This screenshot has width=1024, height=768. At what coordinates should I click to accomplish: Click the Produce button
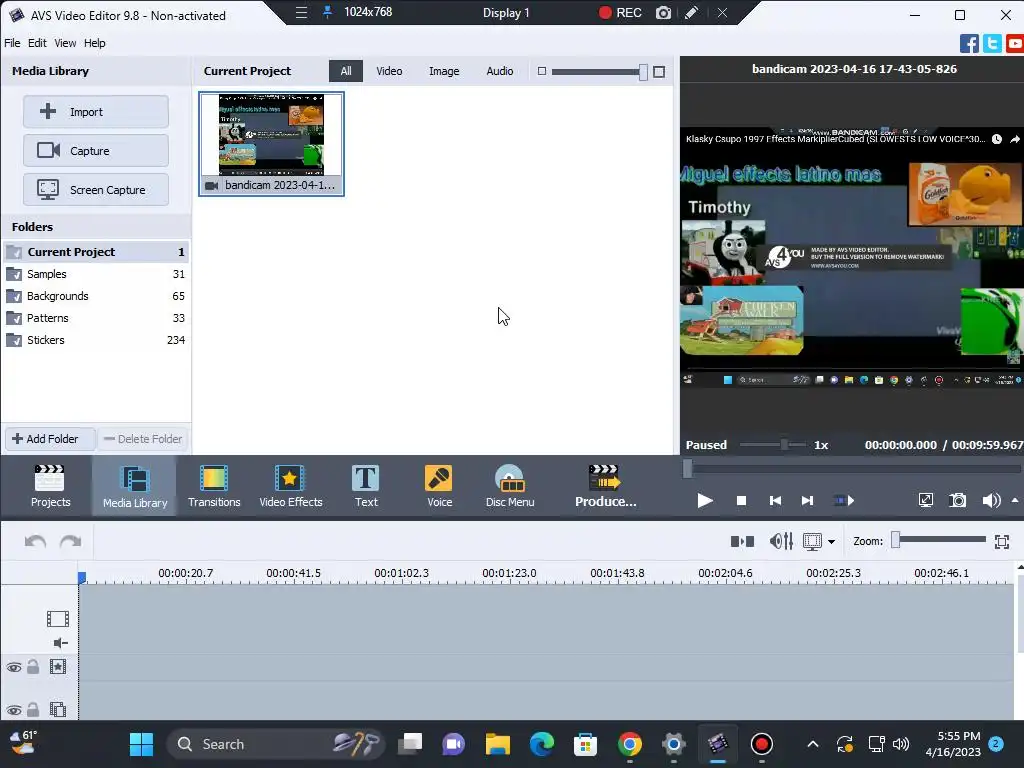pyautogui.click(x=605, y=486)
